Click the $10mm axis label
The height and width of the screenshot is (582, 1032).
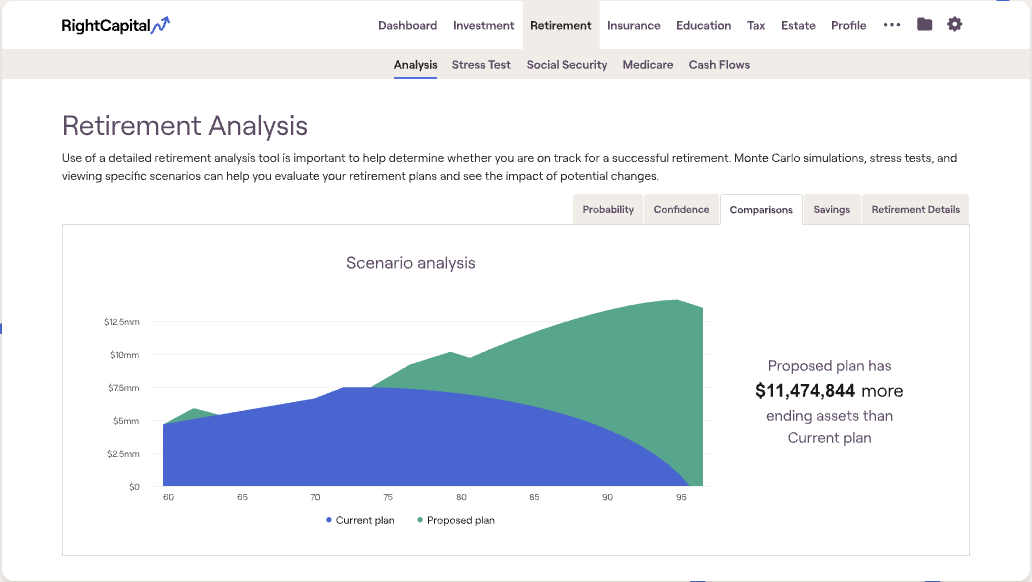pos(124,355)
